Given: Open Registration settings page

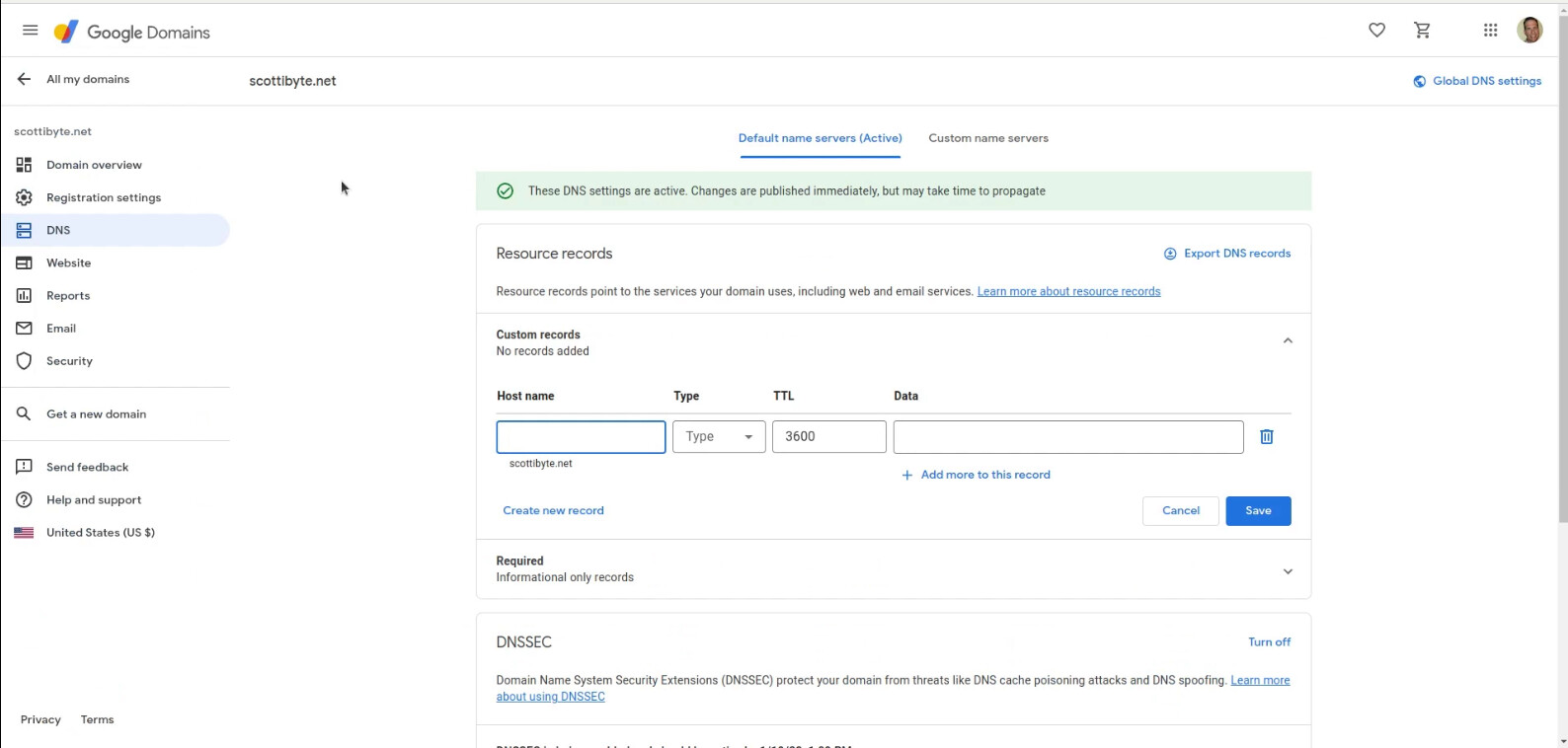Looking at the screenshot, I should (x=104, y=197).
